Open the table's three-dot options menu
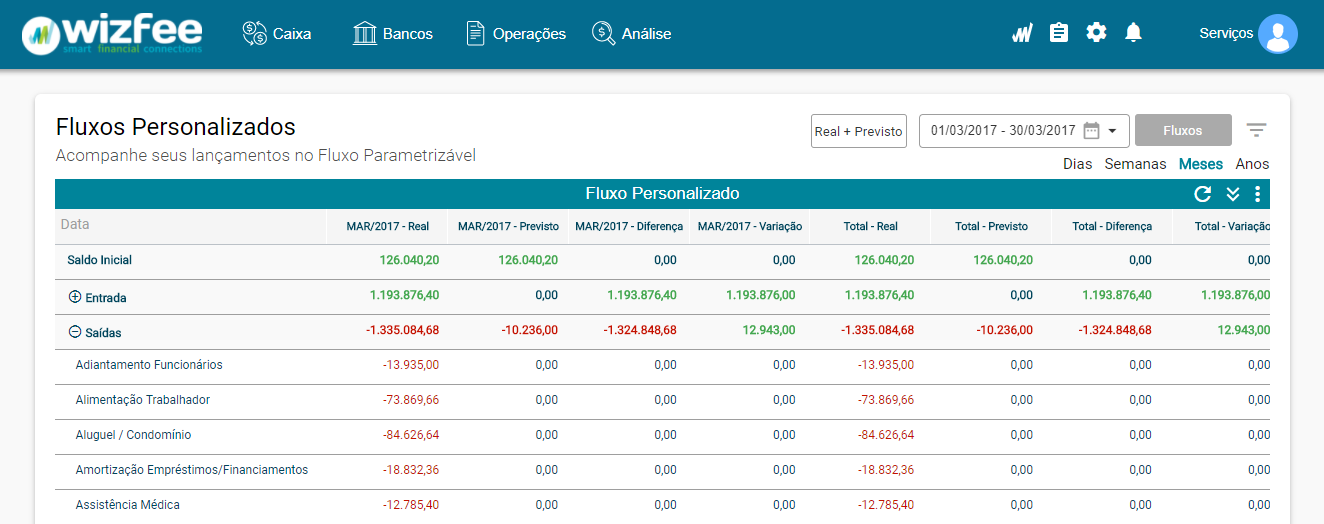Screen dimensions: 1324x524 [x=1257, y=194]
